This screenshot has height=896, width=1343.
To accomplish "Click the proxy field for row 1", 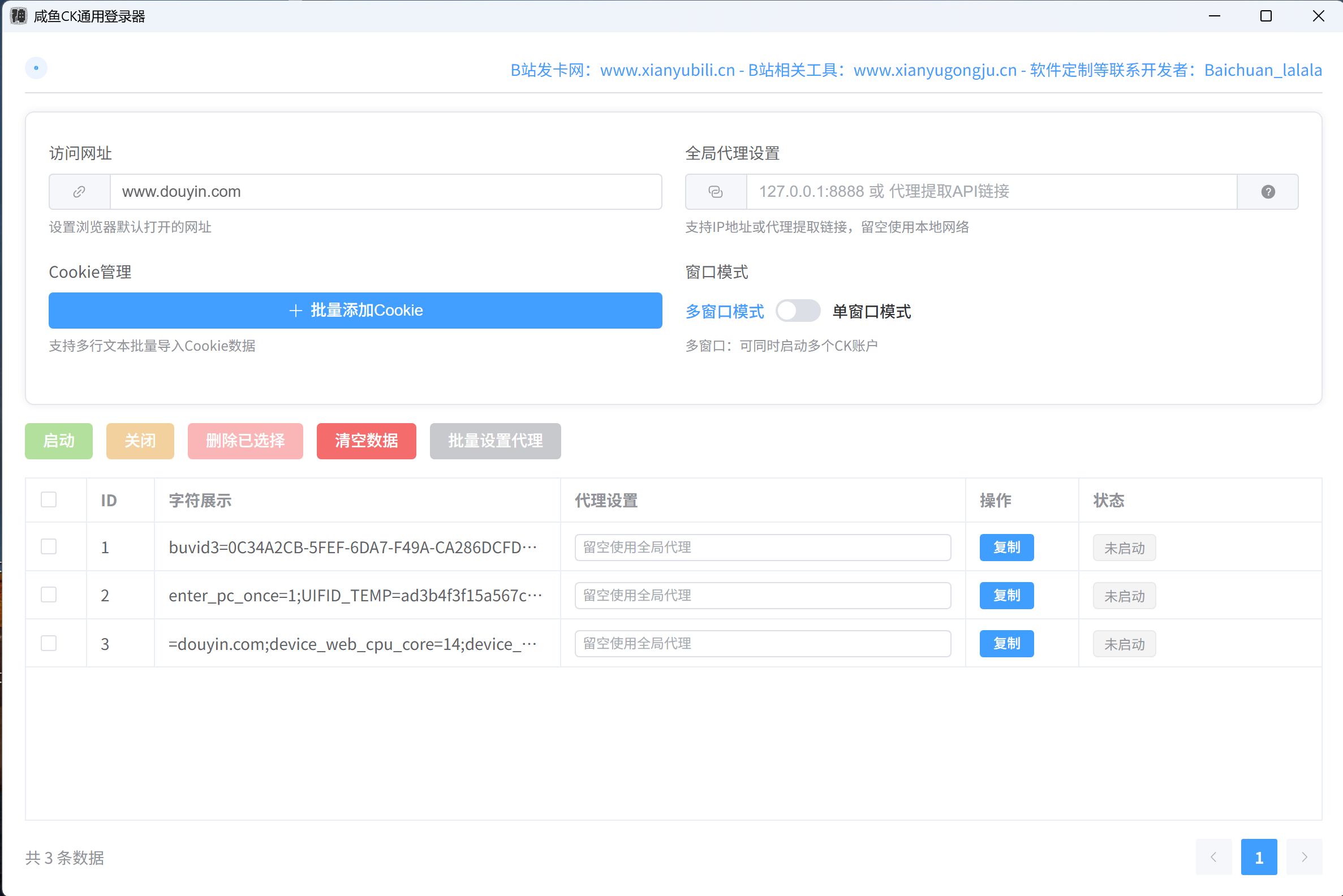I will [x=763, y=548].
